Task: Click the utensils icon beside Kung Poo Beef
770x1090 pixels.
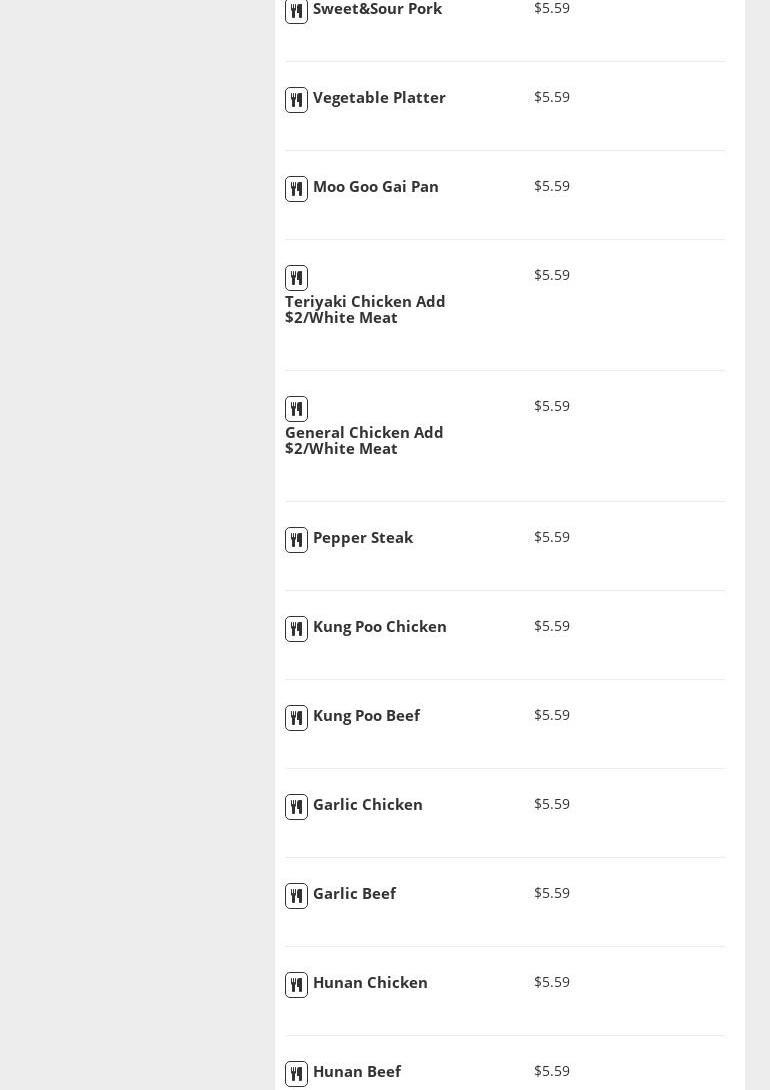Action: click(296, 718)
